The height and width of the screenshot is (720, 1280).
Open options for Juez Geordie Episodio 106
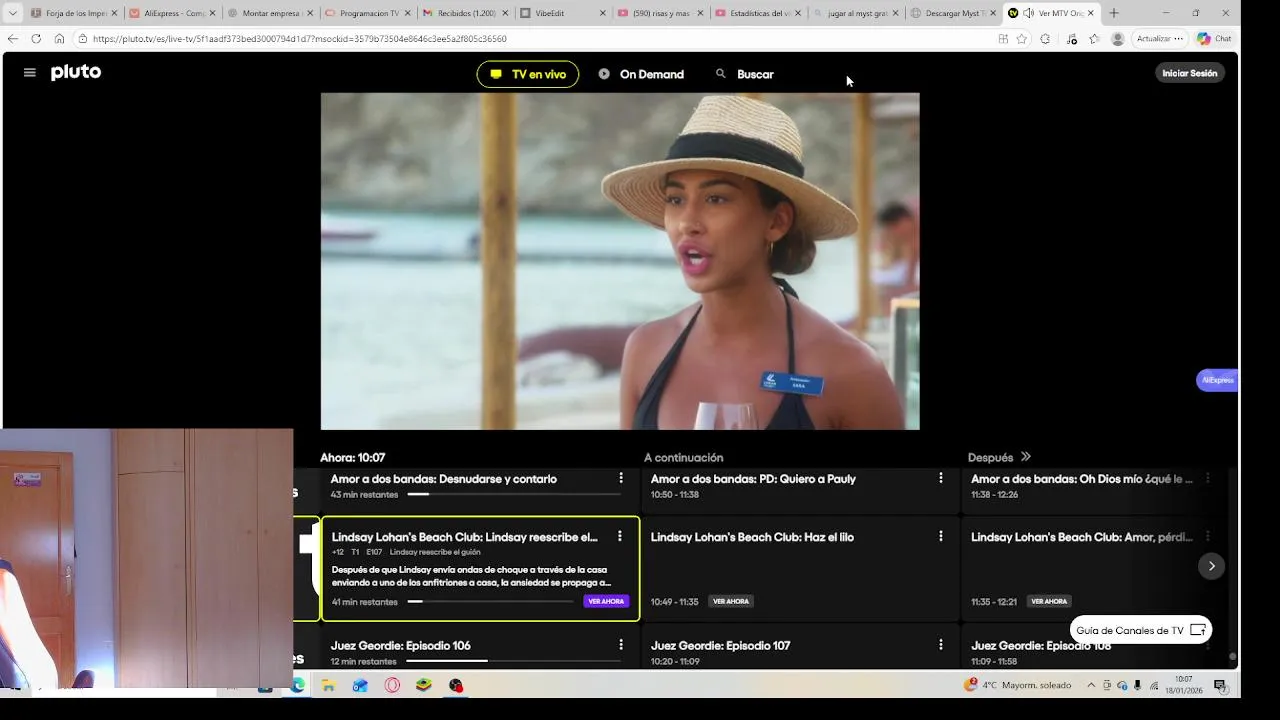(621, 645)
